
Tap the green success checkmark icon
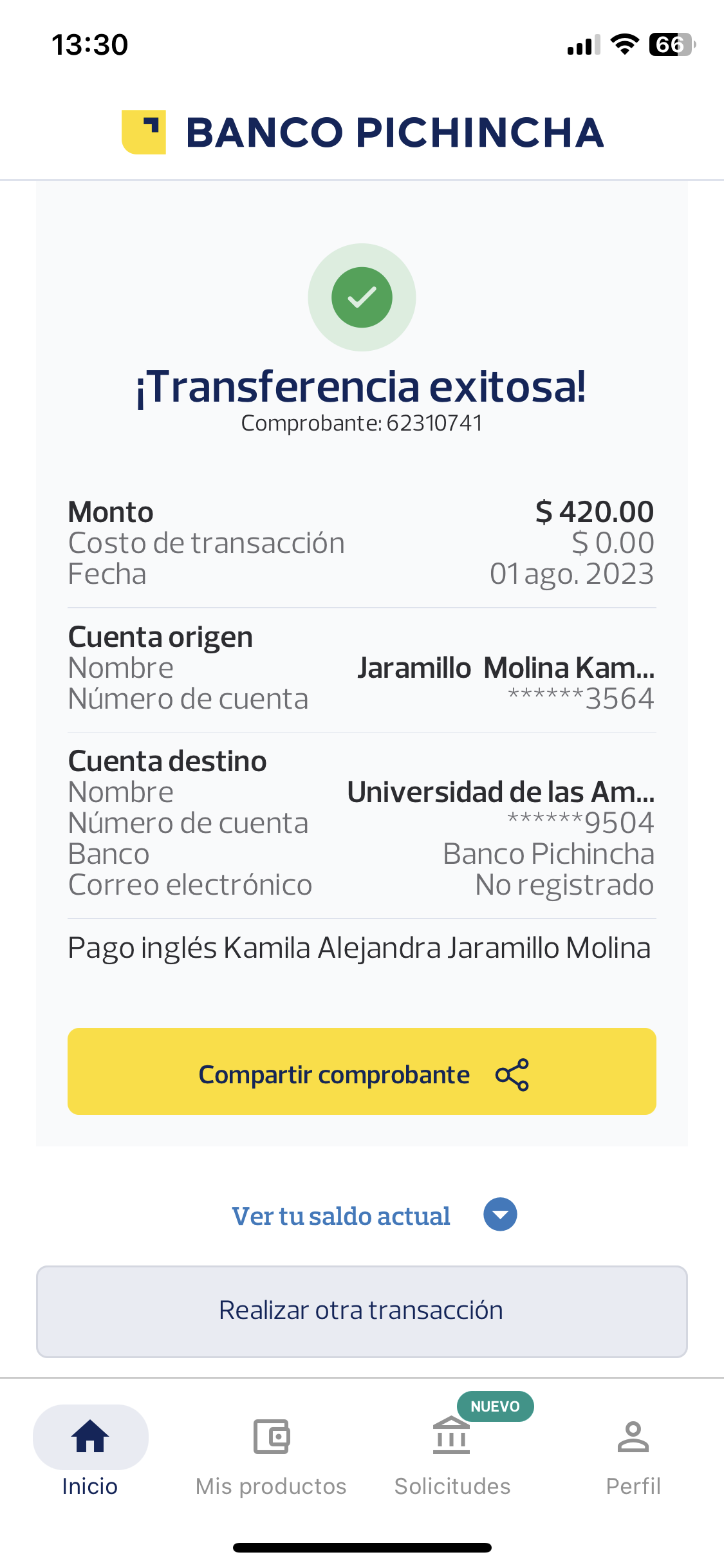[x=362, y=297]
